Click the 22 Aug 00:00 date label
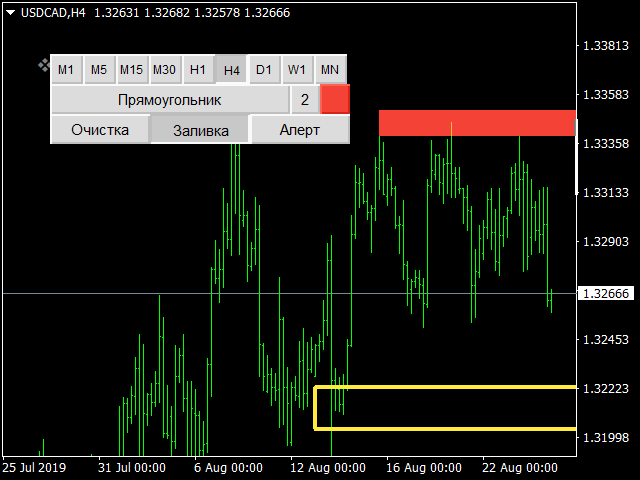 point(520,468)
